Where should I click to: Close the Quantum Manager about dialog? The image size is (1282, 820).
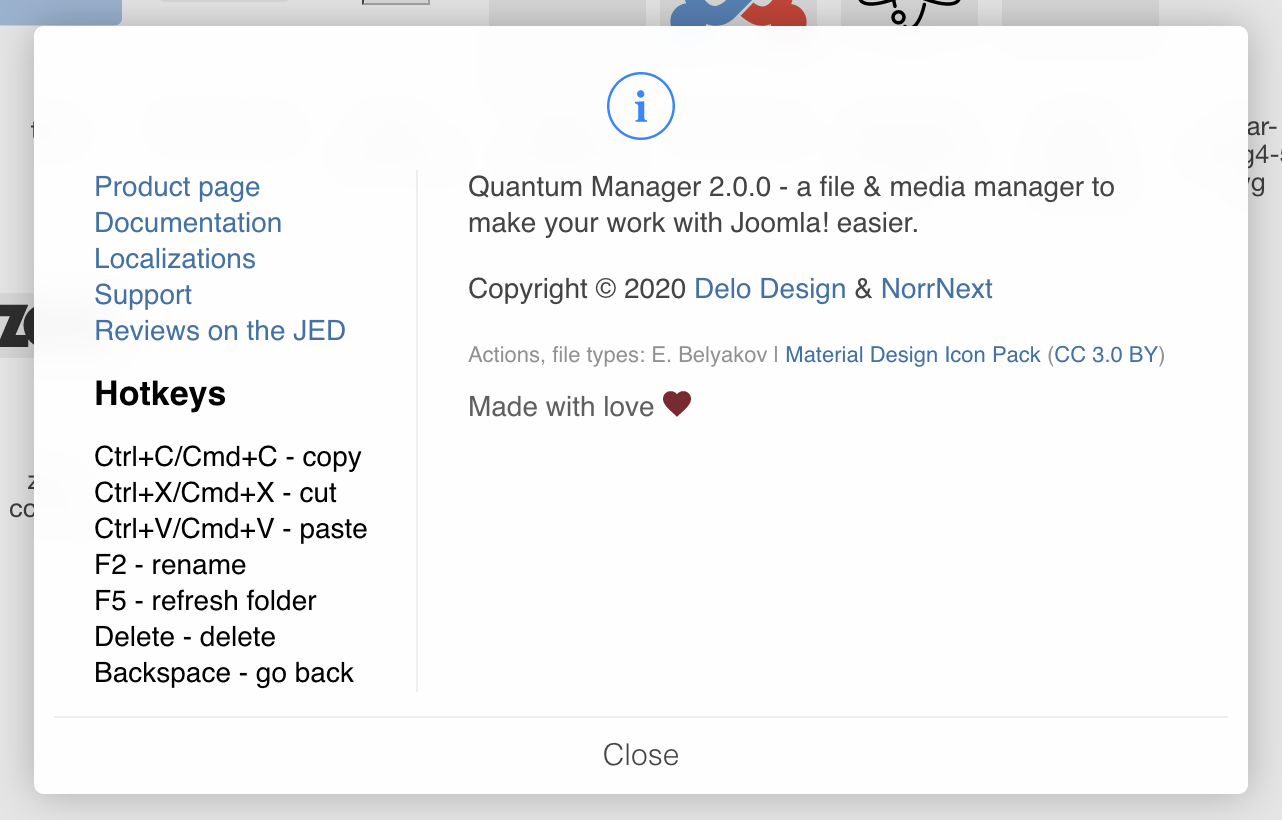[x=640, y=755]
